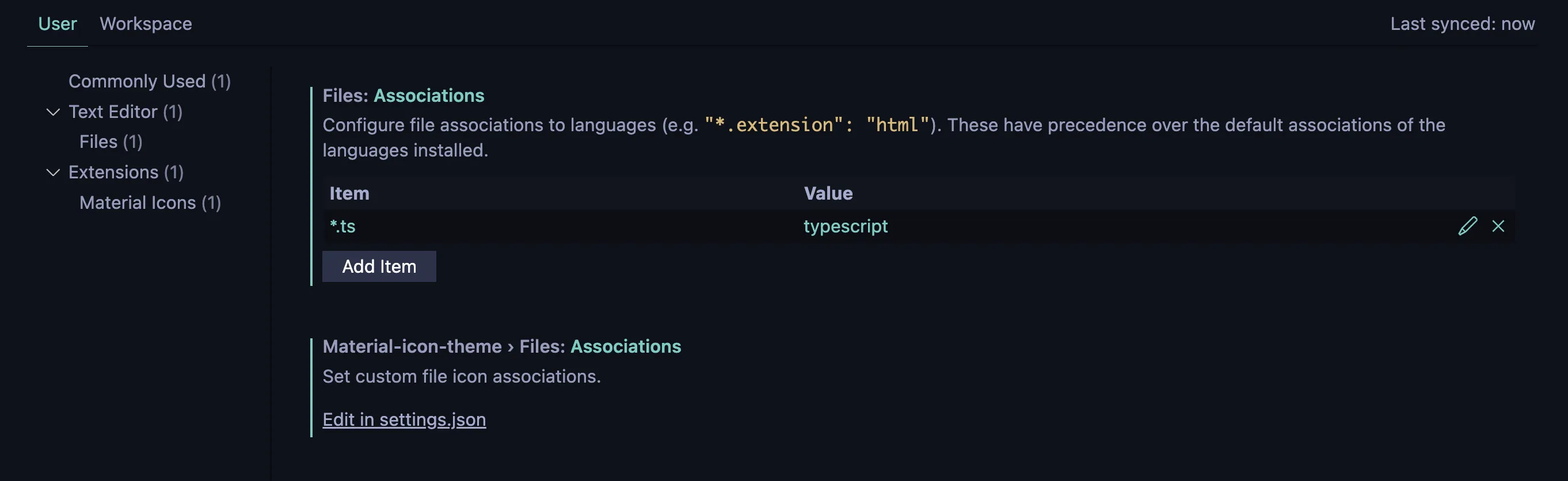Go to Files under Text Editor

click(110, 142)
